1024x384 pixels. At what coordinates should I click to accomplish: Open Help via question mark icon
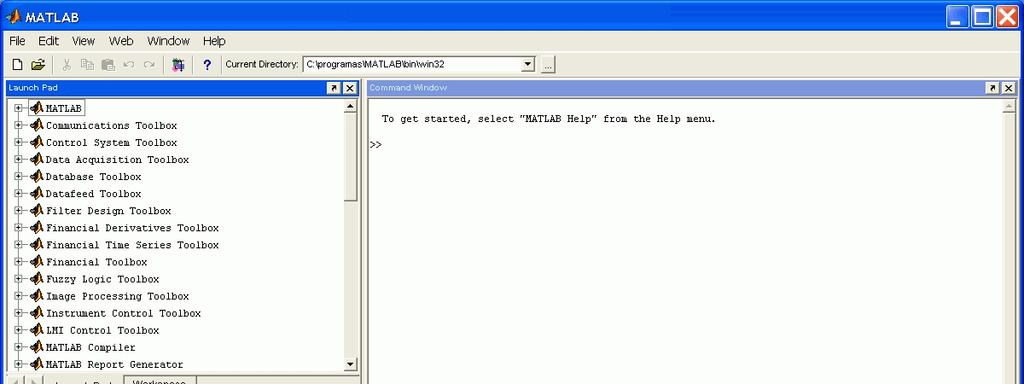point(207,65)
